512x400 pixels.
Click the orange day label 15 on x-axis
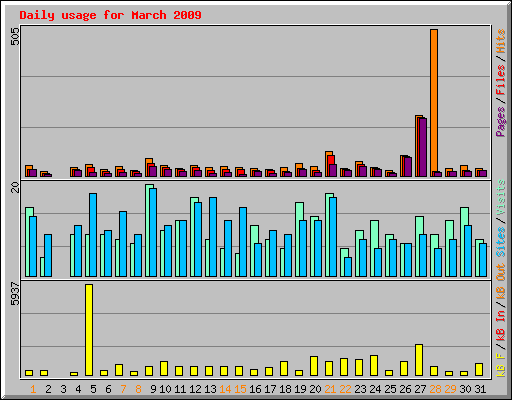(240, 389)
